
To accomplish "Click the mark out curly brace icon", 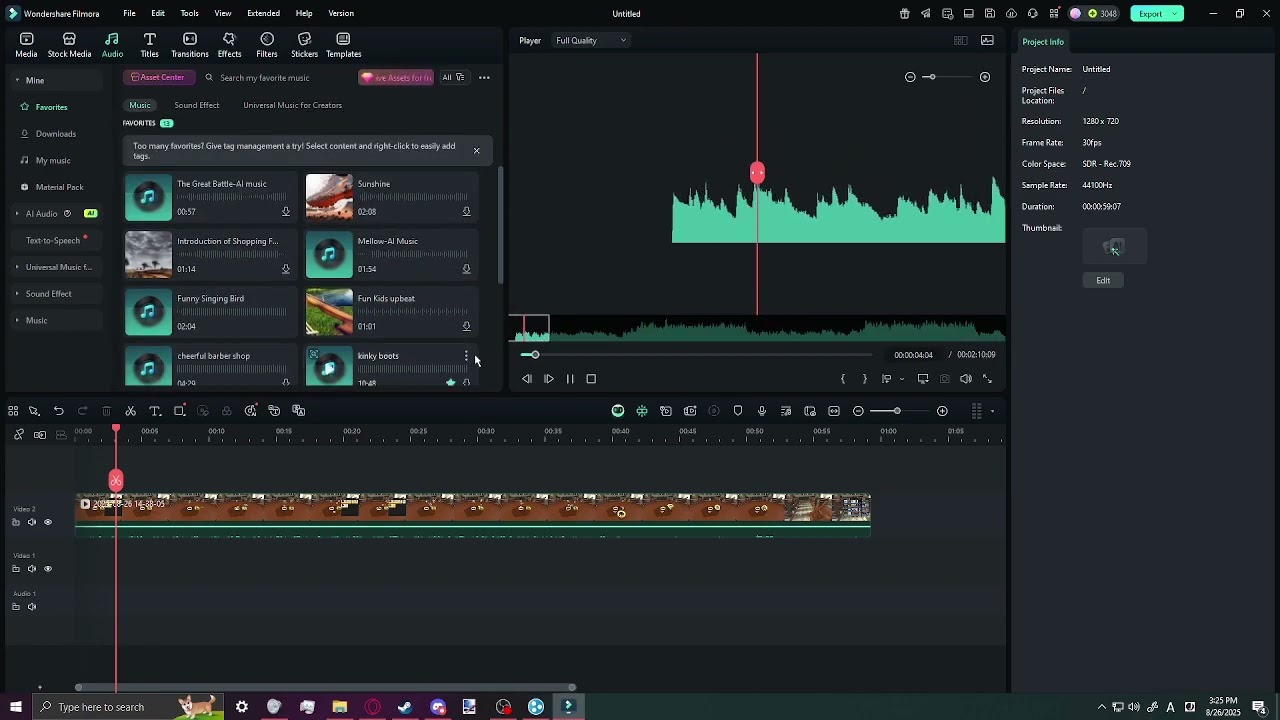I will [x=865, y=379].
